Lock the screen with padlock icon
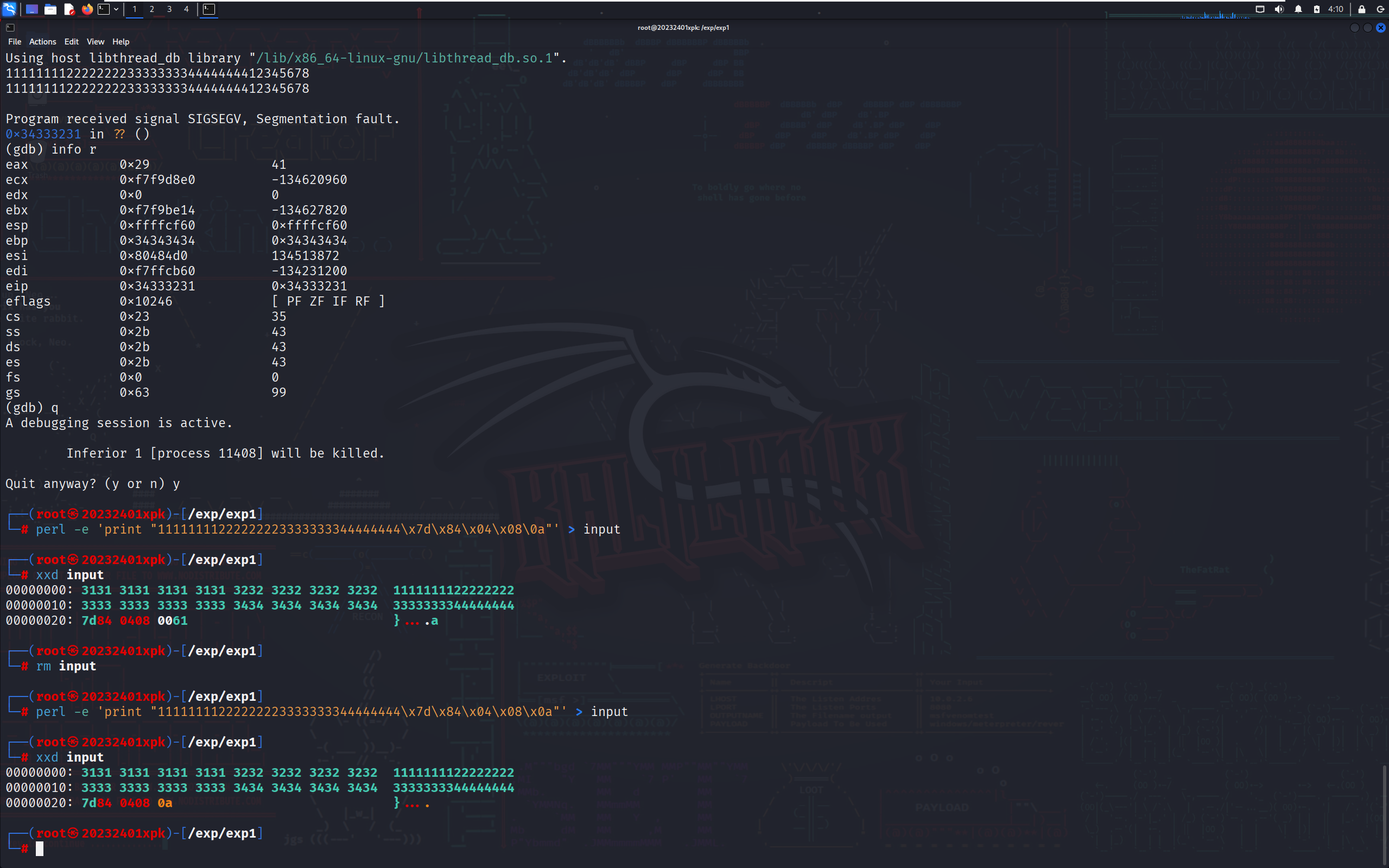Image resolution: width=1389 pixels, height=868 pixels. pos(1361,9)
